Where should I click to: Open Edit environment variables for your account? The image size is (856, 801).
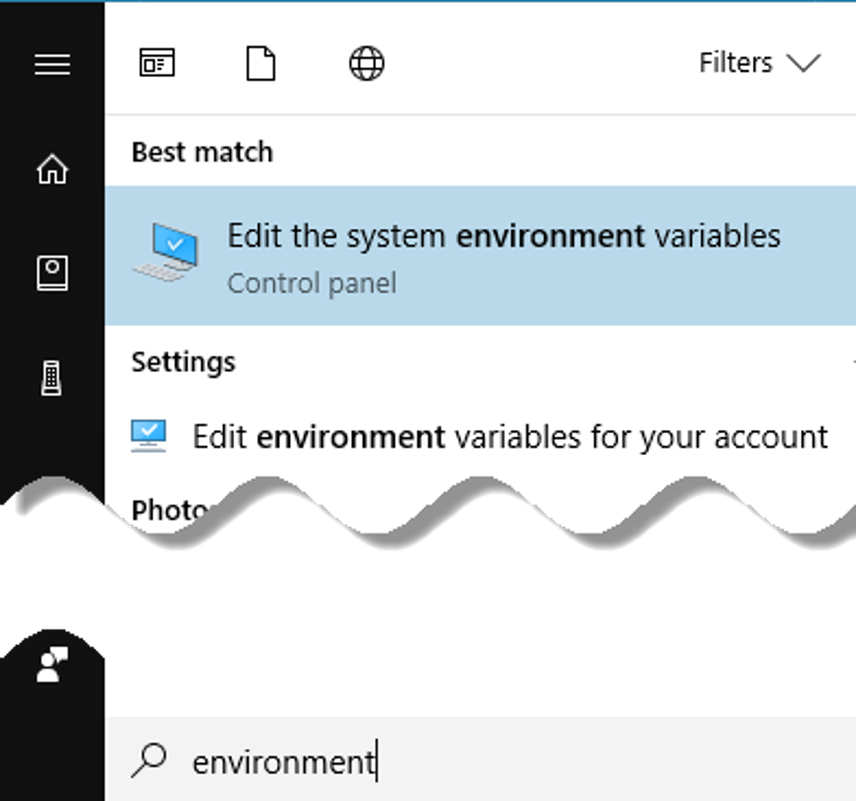(x=510, y=437)
